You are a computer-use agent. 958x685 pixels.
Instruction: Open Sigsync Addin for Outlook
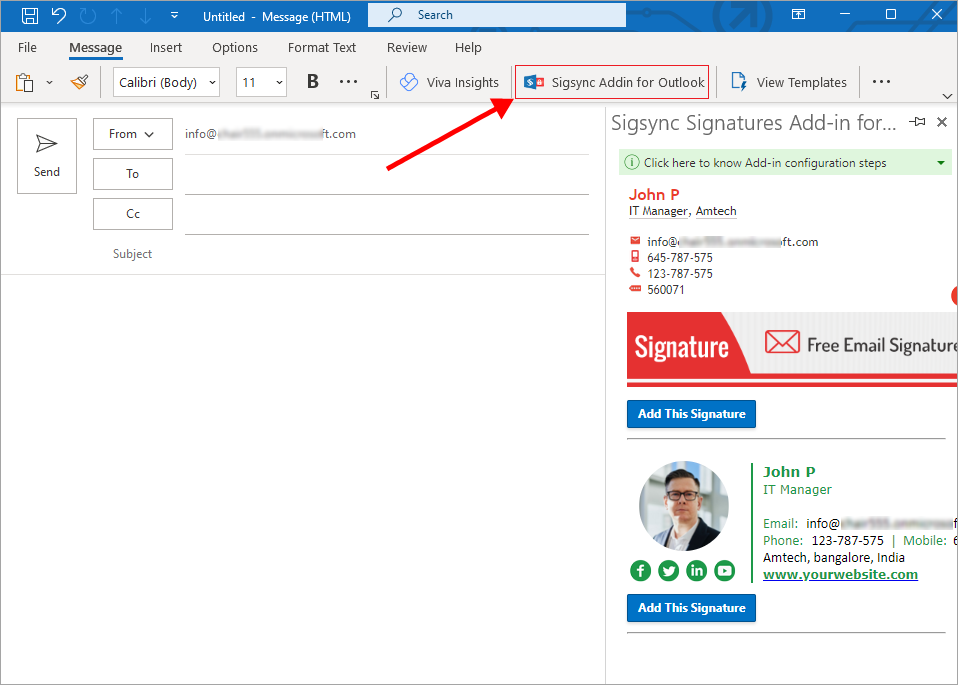(612, 83)
